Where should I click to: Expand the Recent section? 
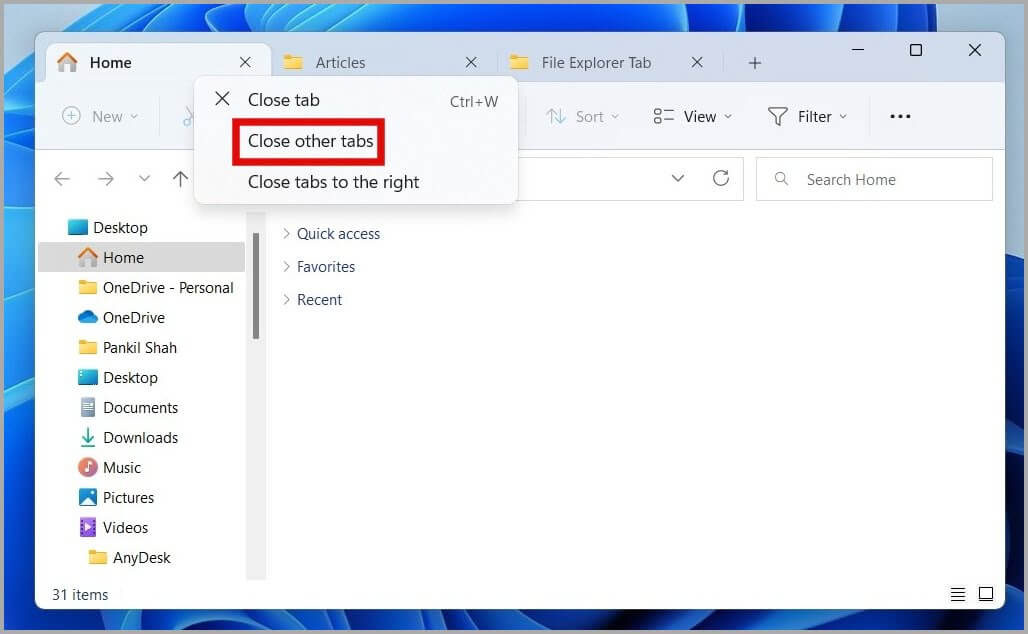(x=286, y=300)
